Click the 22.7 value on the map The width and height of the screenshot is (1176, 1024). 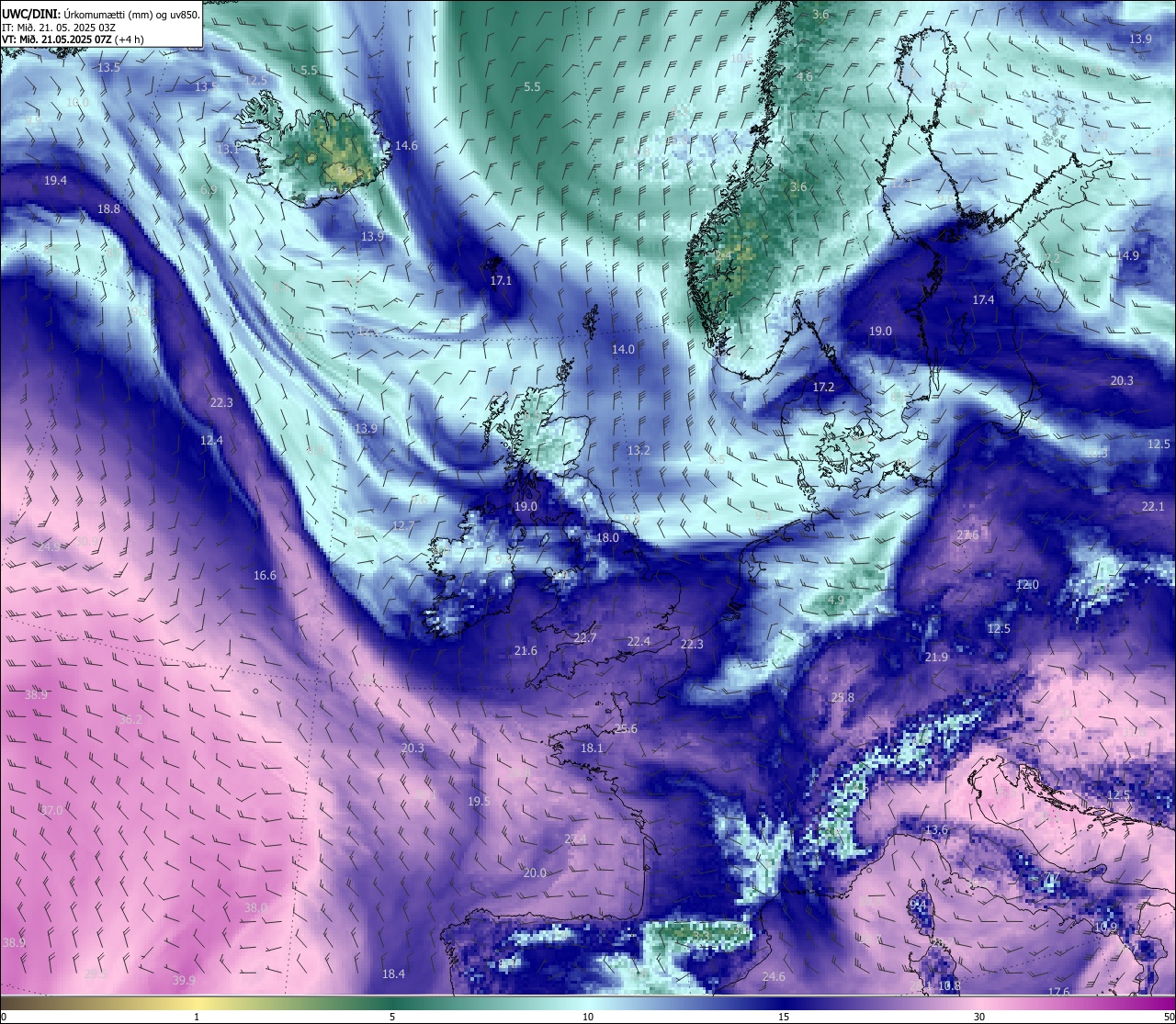point(585,638)
